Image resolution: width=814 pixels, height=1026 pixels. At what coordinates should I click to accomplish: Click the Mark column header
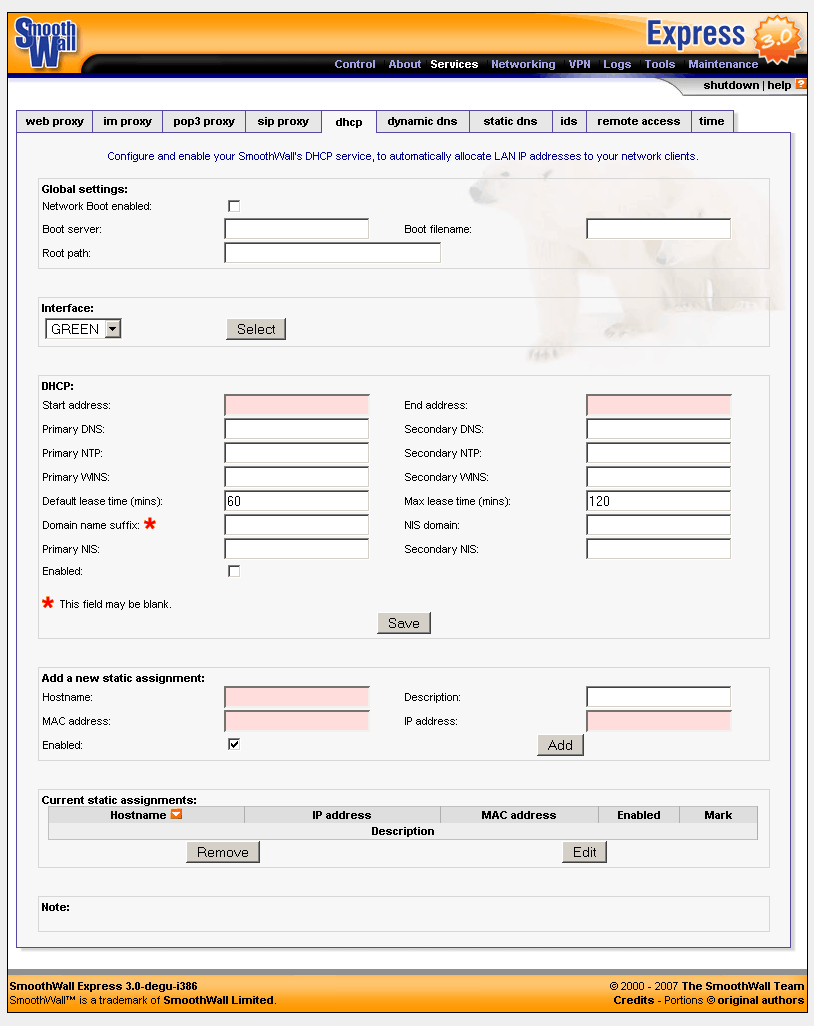[718, 815]
